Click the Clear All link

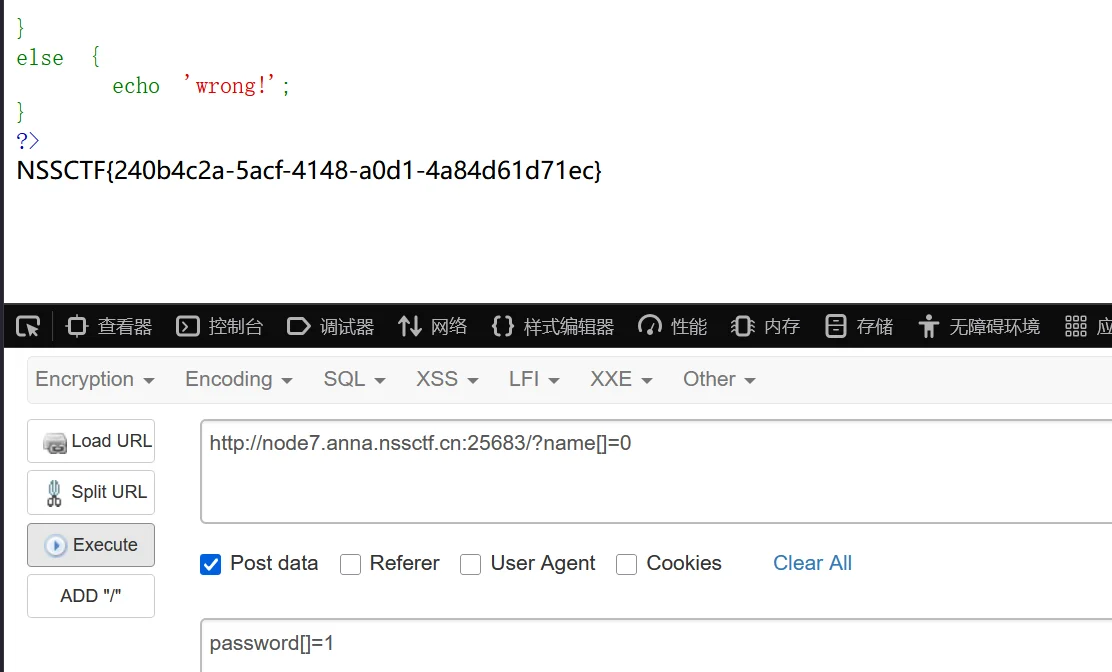[x=812, y=563]
